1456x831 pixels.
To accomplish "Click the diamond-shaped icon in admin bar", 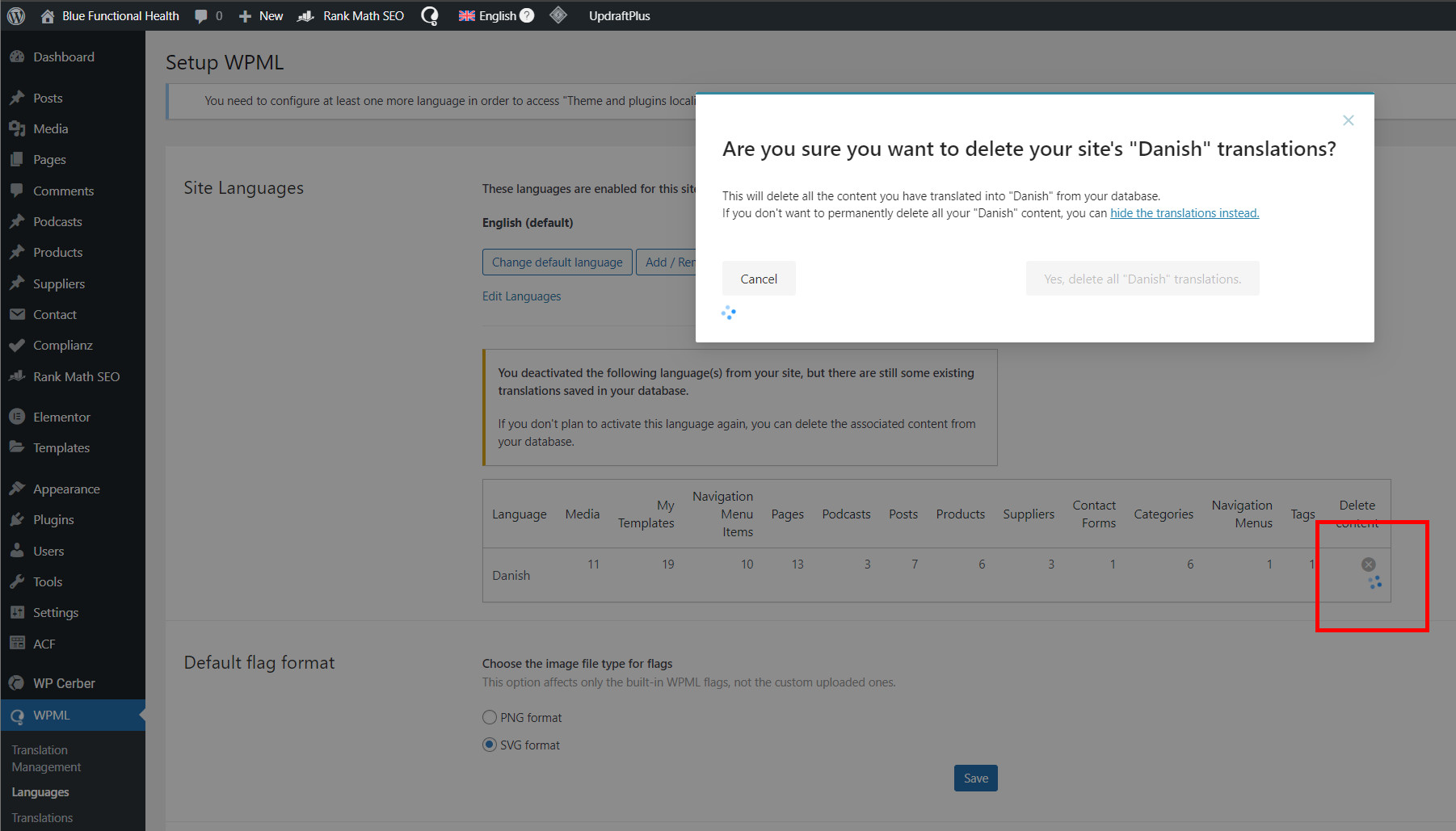I will (x=558, y=15).
